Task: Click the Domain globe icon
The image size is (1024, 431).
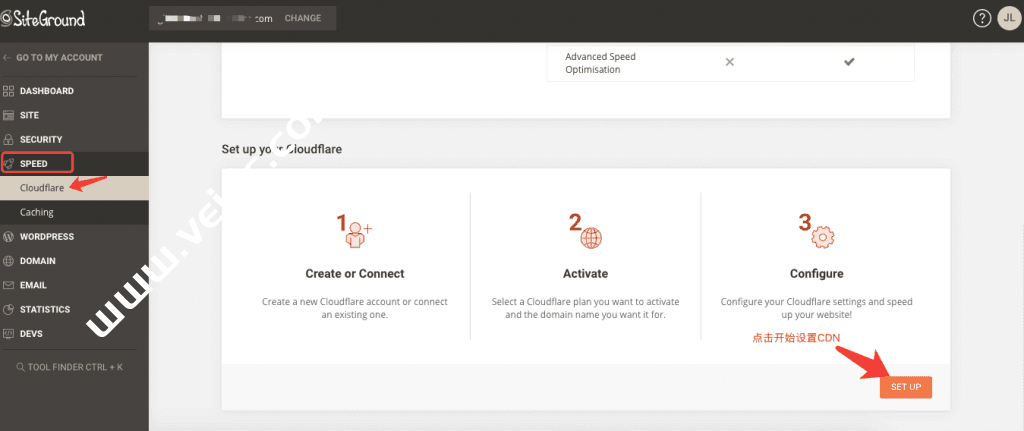Action: pos(8,261)
